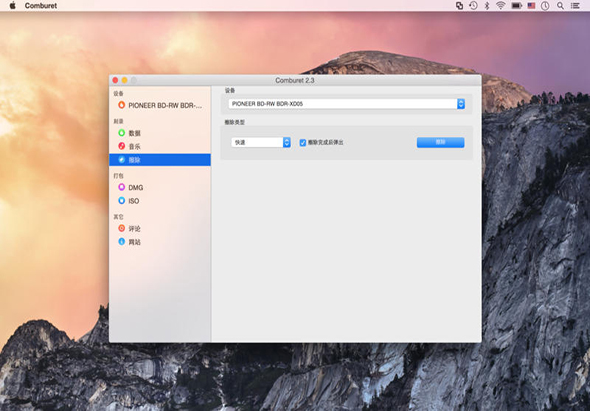The height and width of the screenshot is (411, 590).
Task: Open the 快速 erase type dropdown
Action: (x=261, y=142)
